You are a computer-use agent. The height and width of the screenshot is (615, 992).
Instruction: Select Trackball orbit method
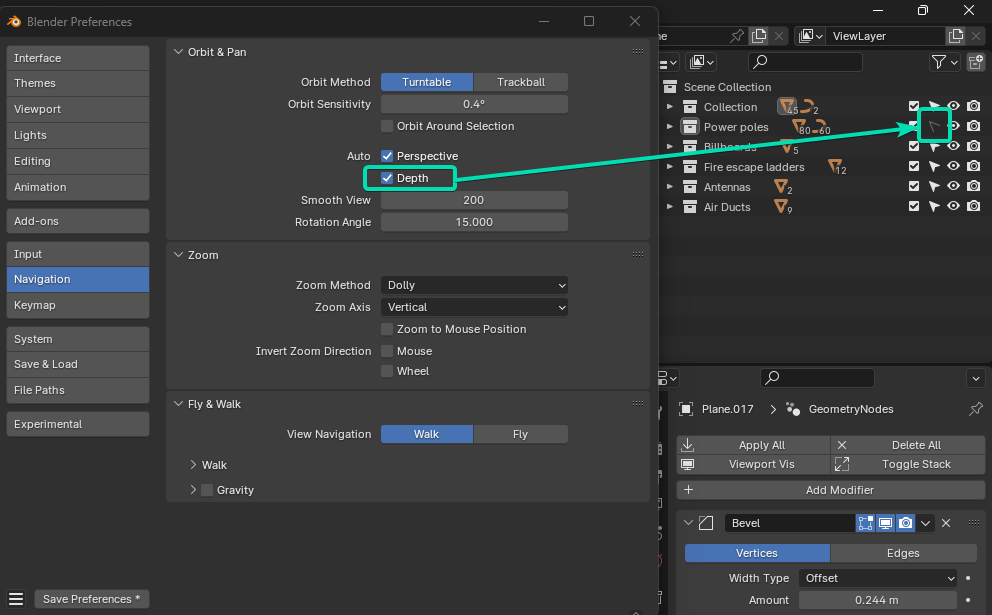[x=521, y=82]
